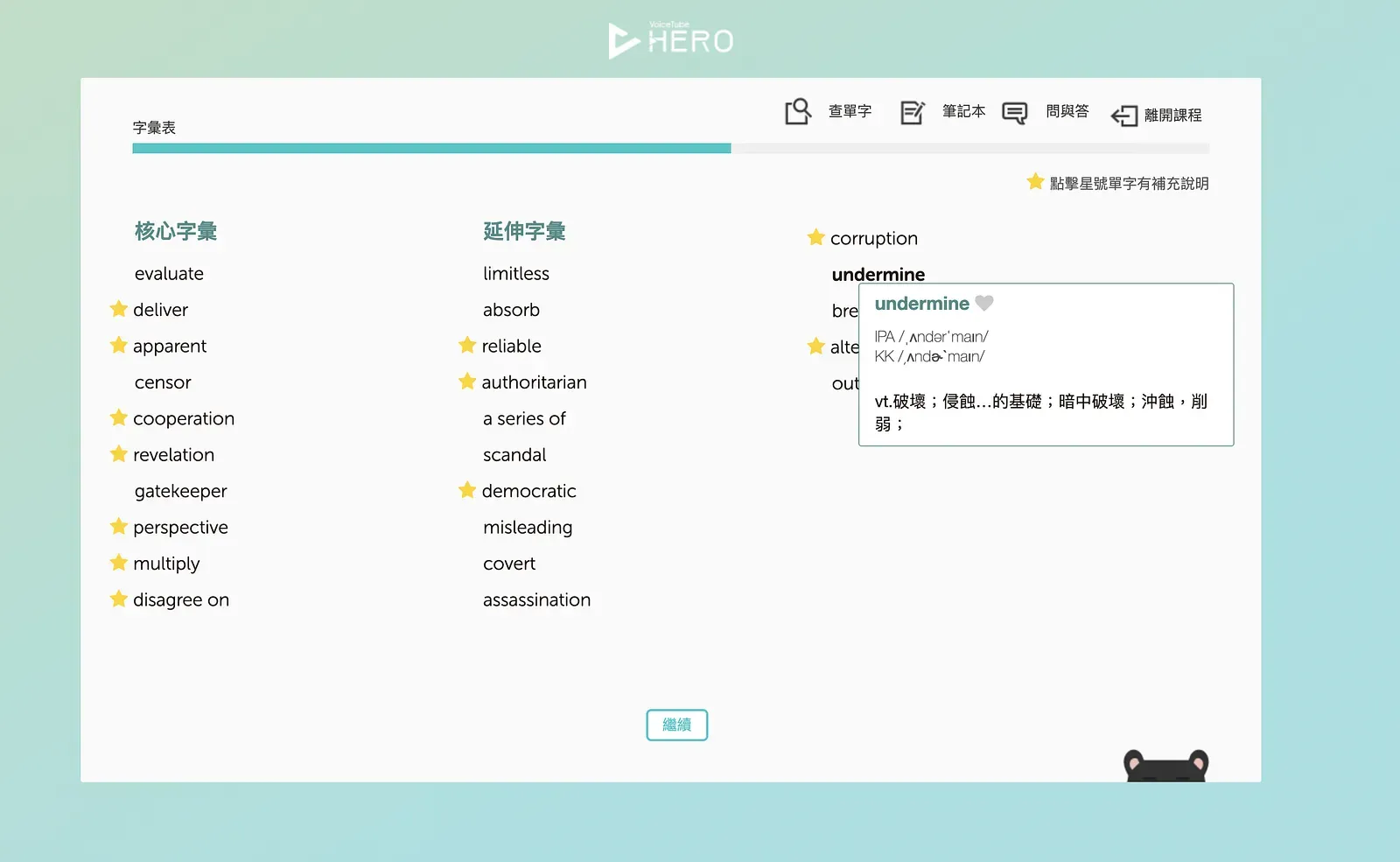Toggle the heart favorite for undermine

(984, 303)
